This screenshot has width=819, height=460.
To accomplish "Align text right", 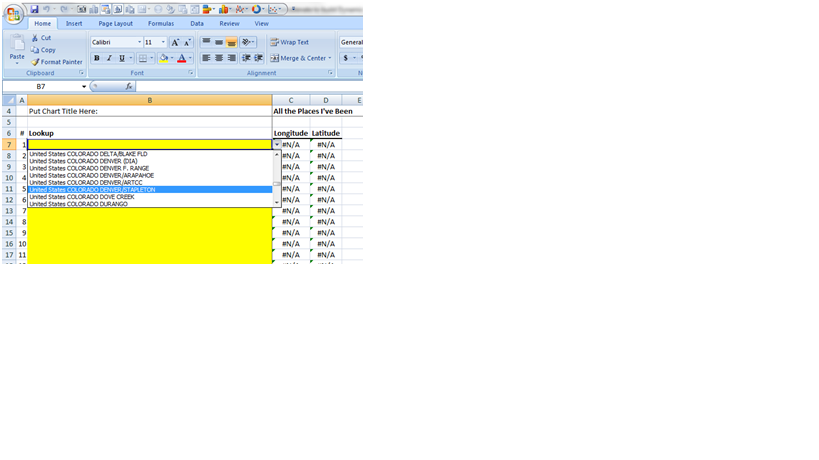I will coord(231,58).
